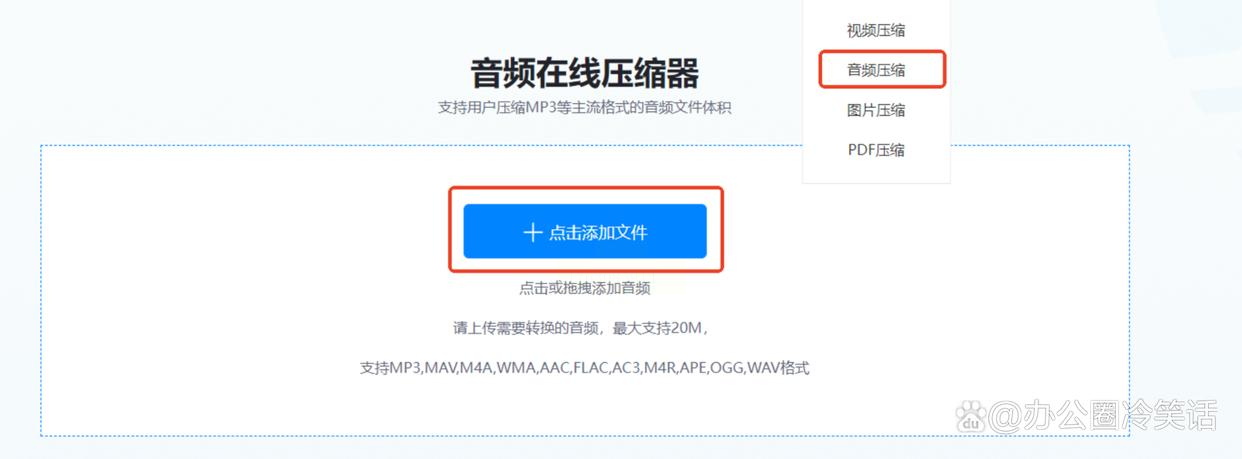Choose 音频压缩 in the dropdown menu
The image size is (1242, 459).
tap(876, 70)
